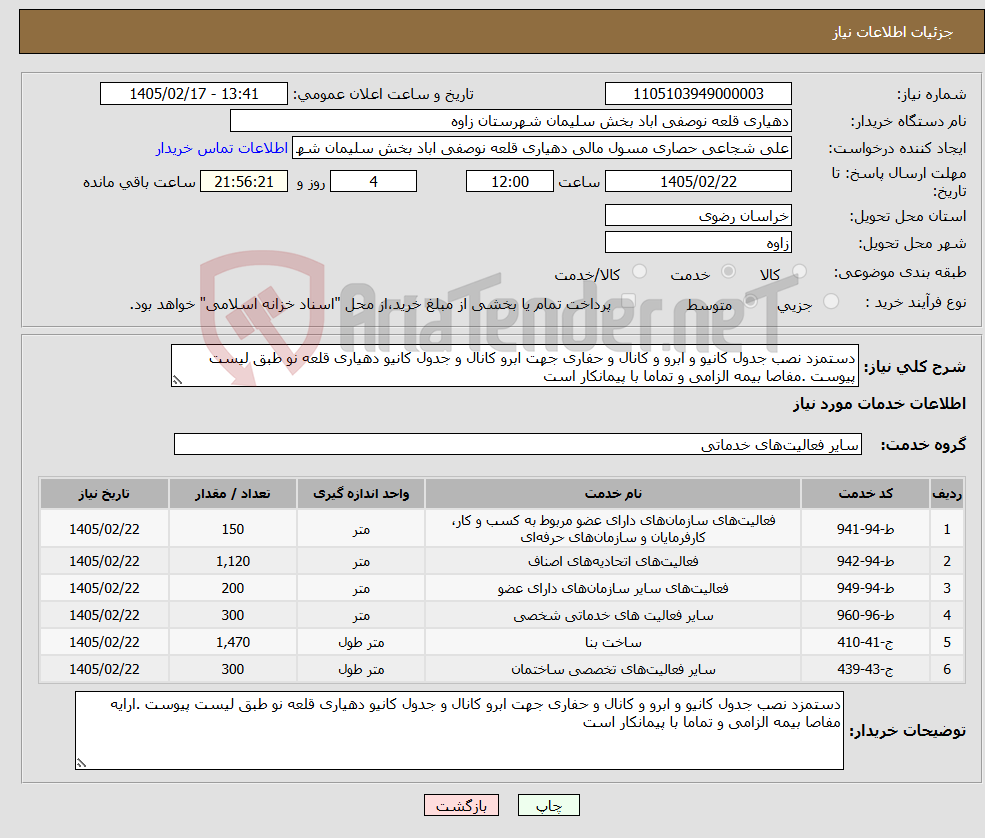
Task: Select the خدمت radio button
Action: pos(728,271)
